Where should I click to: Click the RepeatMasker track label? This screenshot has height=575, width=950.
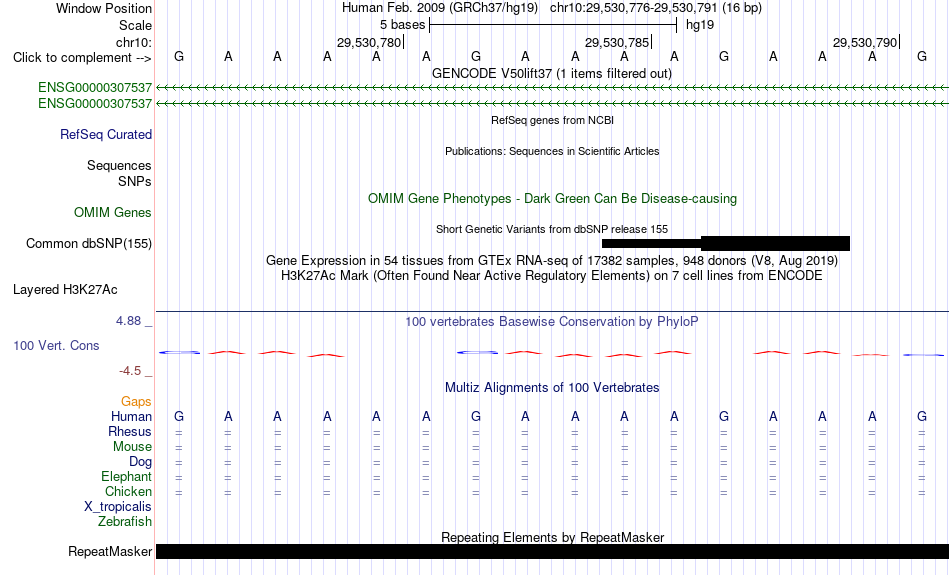(x=110, y=551)
